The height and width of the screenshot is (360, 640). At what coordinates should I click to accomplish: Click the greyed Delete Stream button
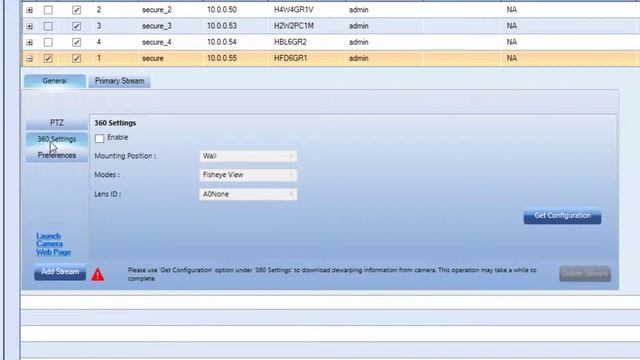(x=585, y=273)
